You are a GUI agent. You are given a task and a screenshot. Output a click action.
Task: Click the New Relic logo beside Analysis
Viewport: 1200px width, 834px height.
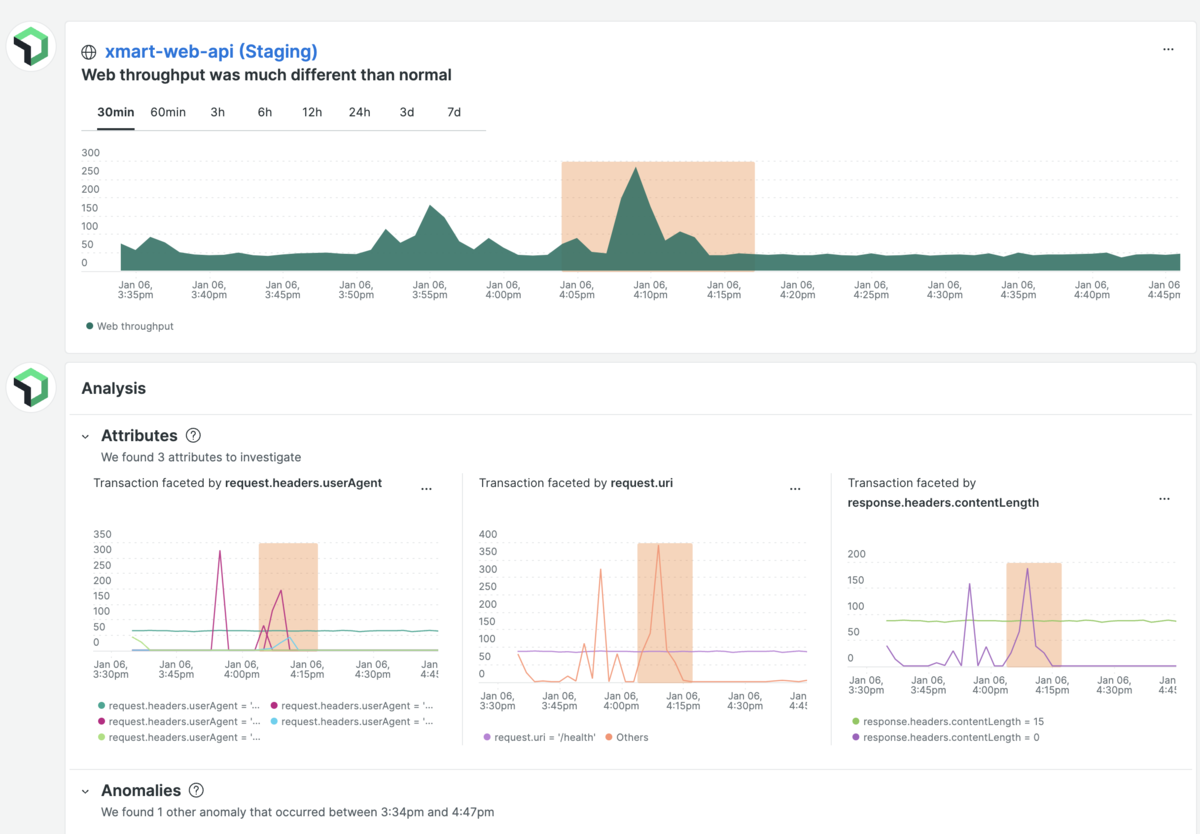pos(31,387)
